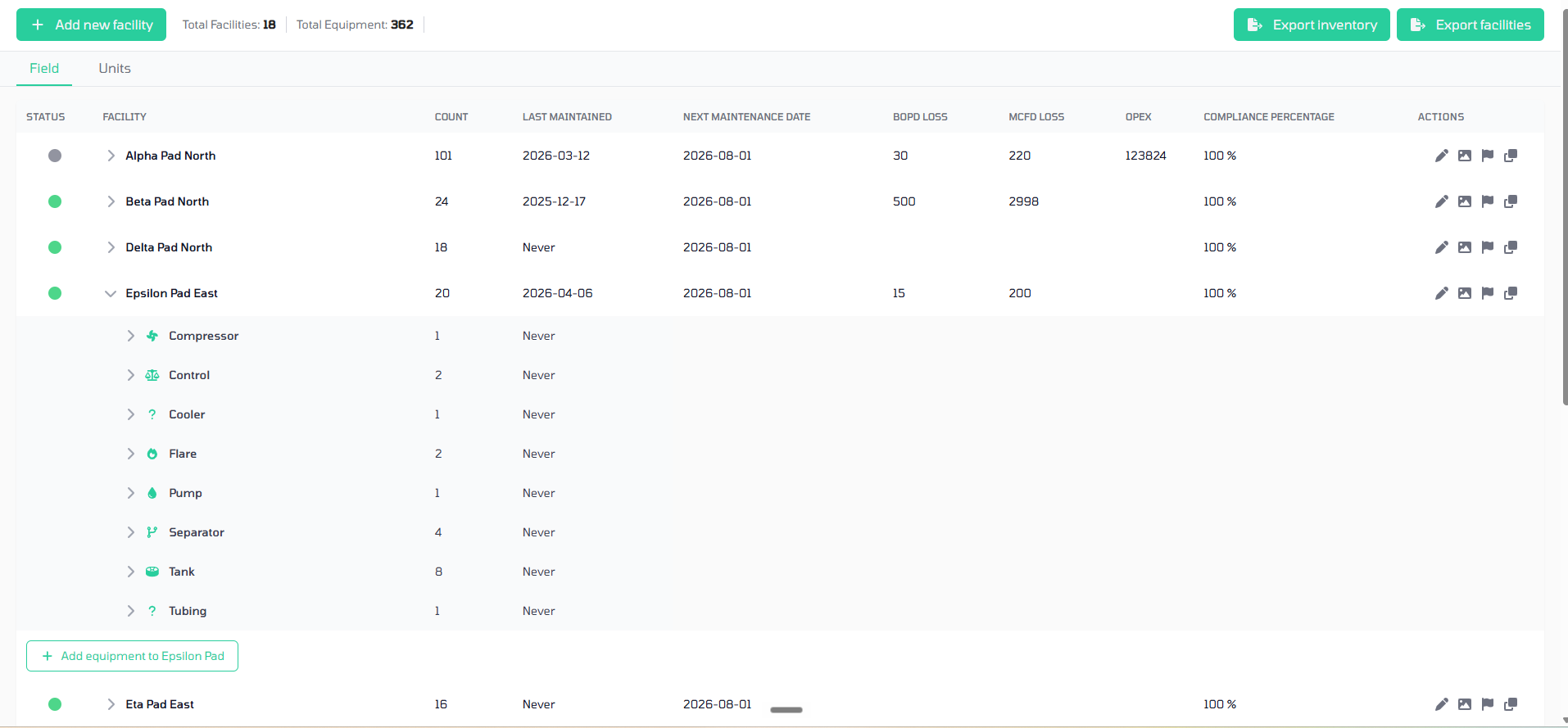Click Add equipment to Epsilon Pad
The height and width of the screenshot is (728, 1568).
click(x=132, y=656)
